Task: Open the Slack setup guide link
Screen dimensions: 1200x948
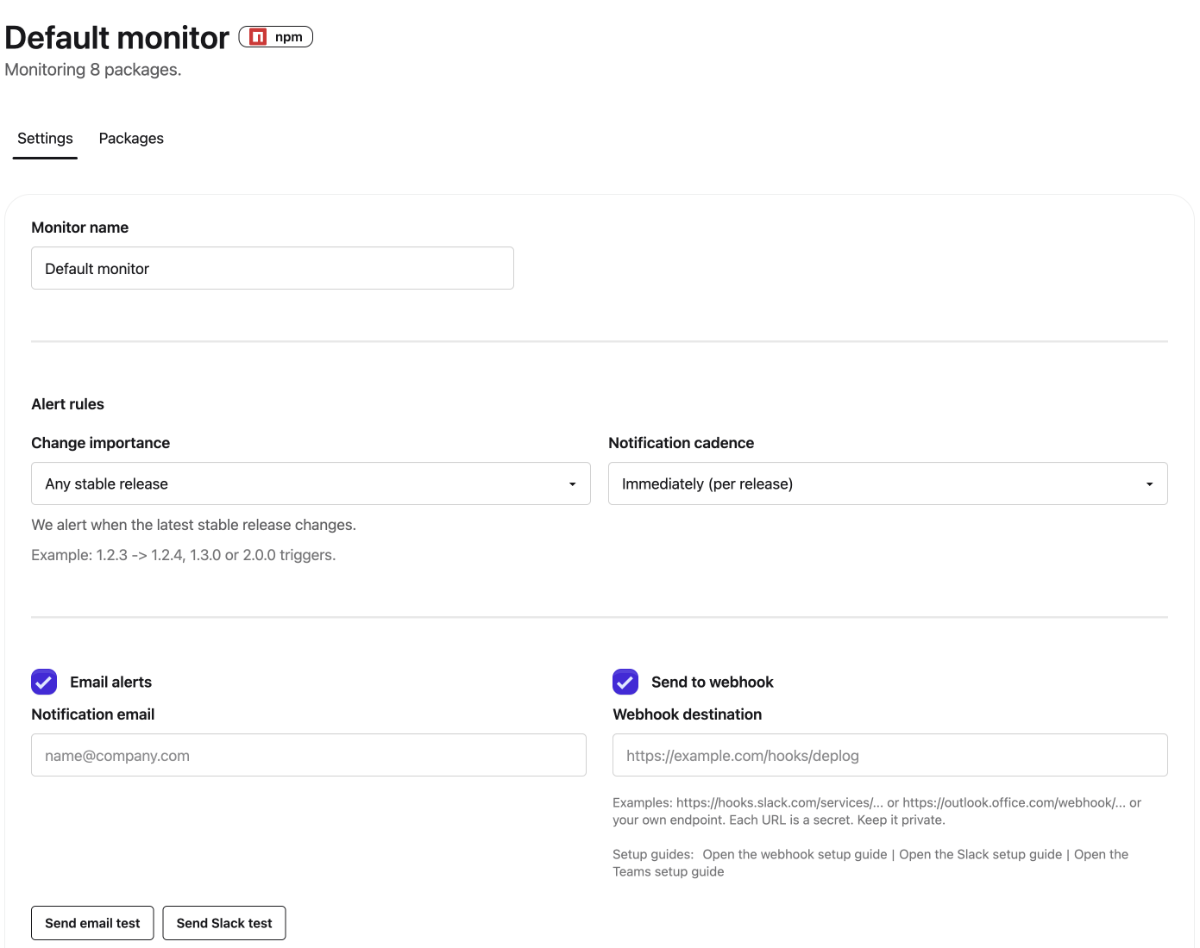Action: pos(980,855)
